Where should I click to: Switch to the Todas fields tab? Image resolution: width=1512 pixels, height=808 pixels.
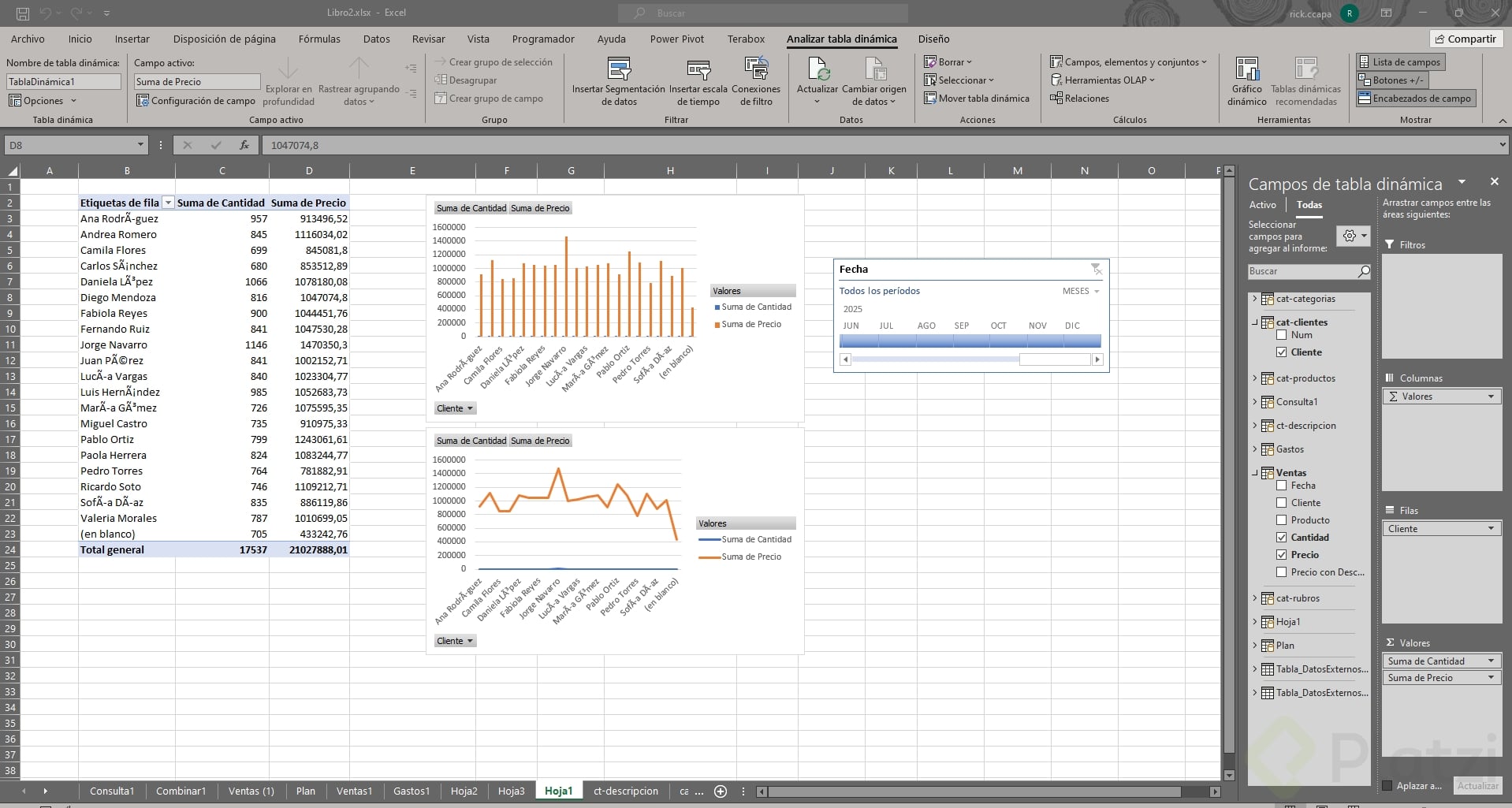click(1309, 205)
